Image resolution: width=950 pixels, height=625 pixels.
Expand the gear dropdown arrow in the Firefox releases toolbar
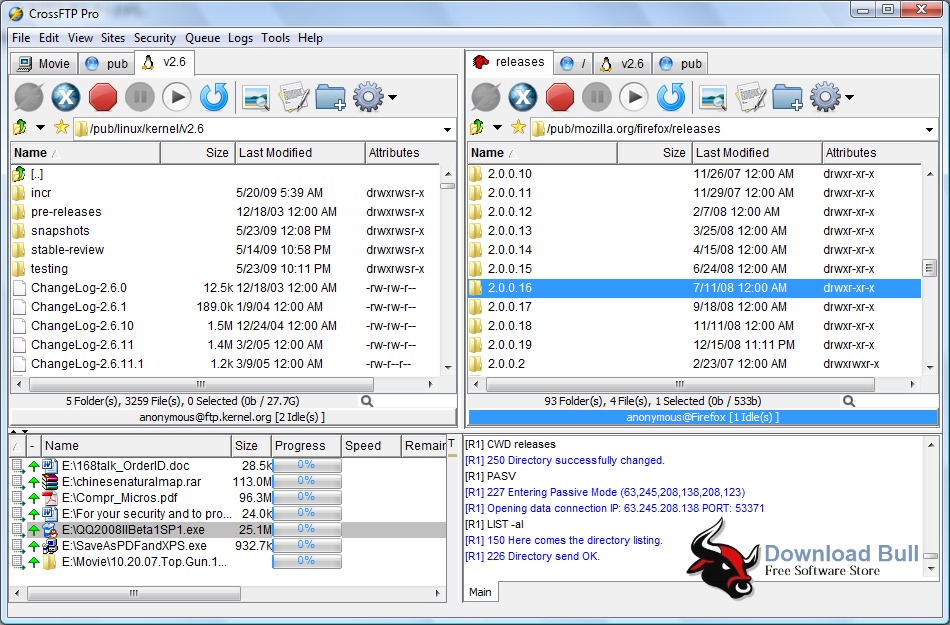(849, 98)
